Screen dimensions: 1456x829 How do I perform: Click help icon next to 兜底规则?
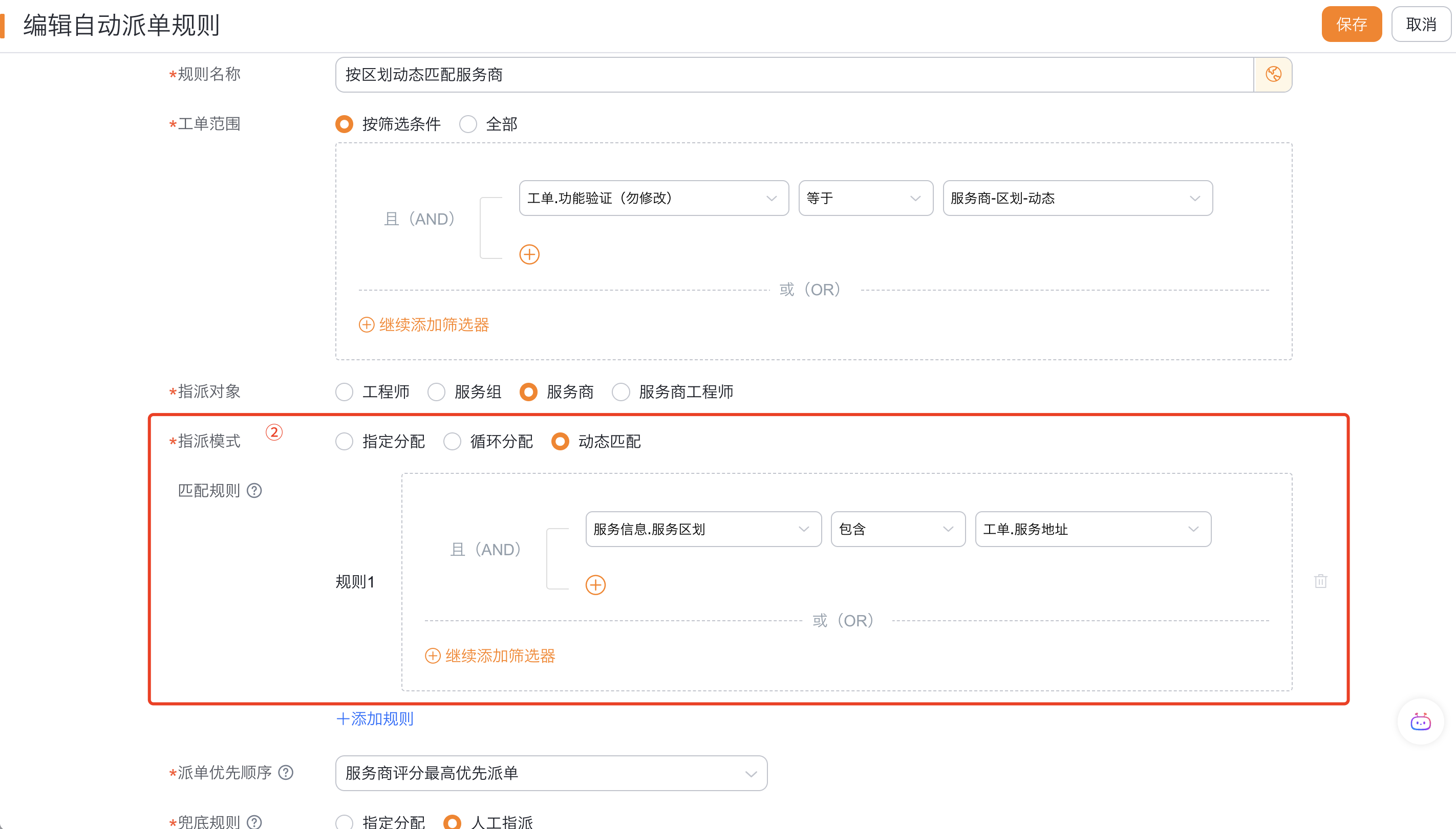pos(254,822)
